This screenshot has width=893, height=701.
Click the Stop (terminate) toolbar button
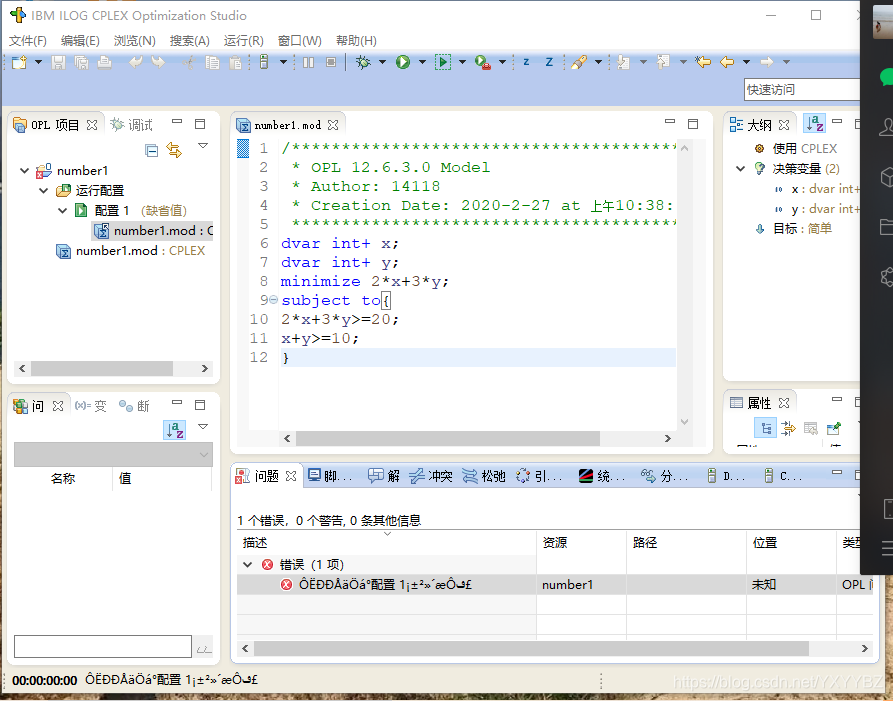331,62
